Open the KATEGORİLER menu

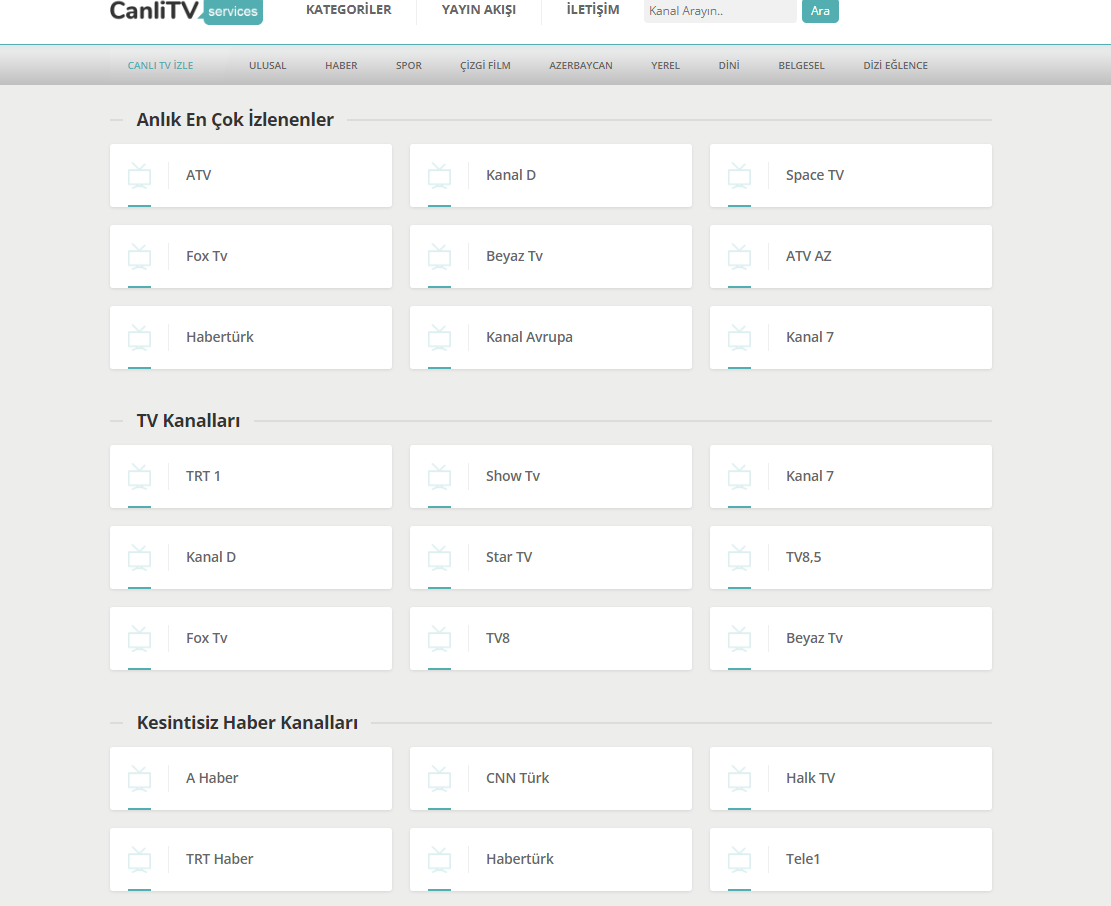click(349, 10)
